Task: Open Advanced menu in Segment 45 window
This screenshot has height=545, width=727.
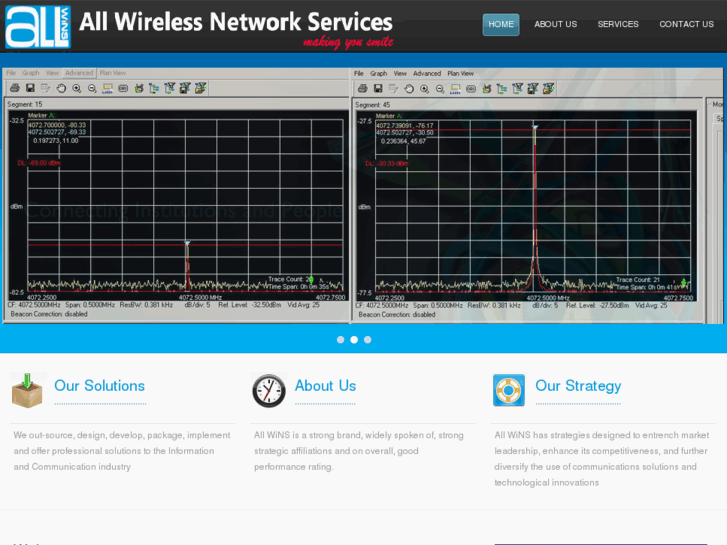Action: 427,73
